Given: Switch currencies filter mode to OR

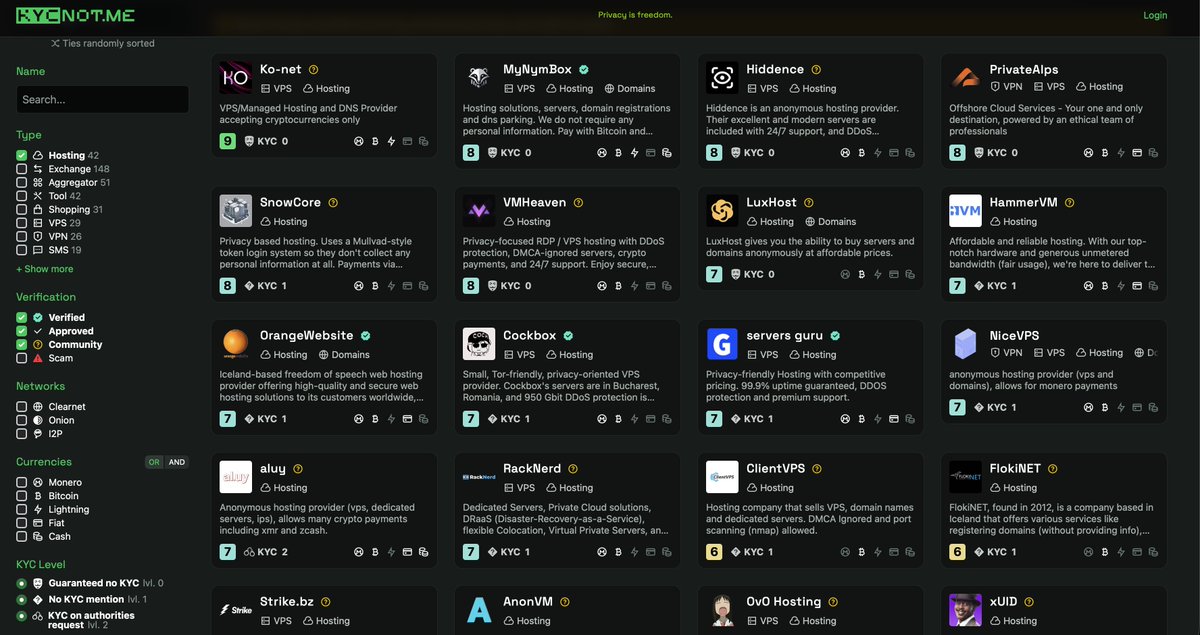Looking at the screenshot, I should [155, 462].
